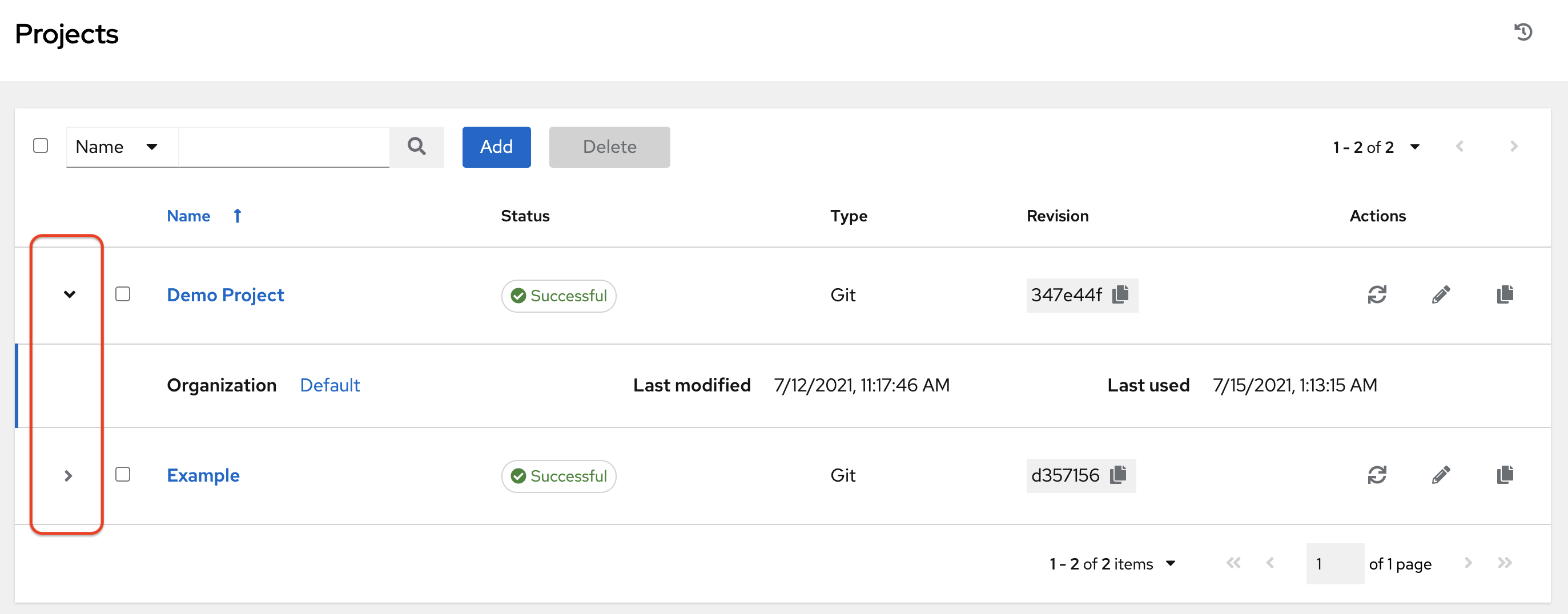Image resolution: width=1568 pixels, height=614 pixels.
Task: Open the activity stream history
Action: point(1523,31)
